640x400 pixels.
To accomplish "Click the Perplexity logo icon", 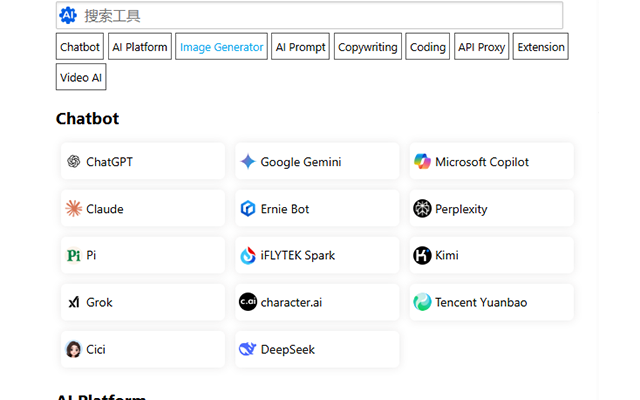I will point(422,209).
